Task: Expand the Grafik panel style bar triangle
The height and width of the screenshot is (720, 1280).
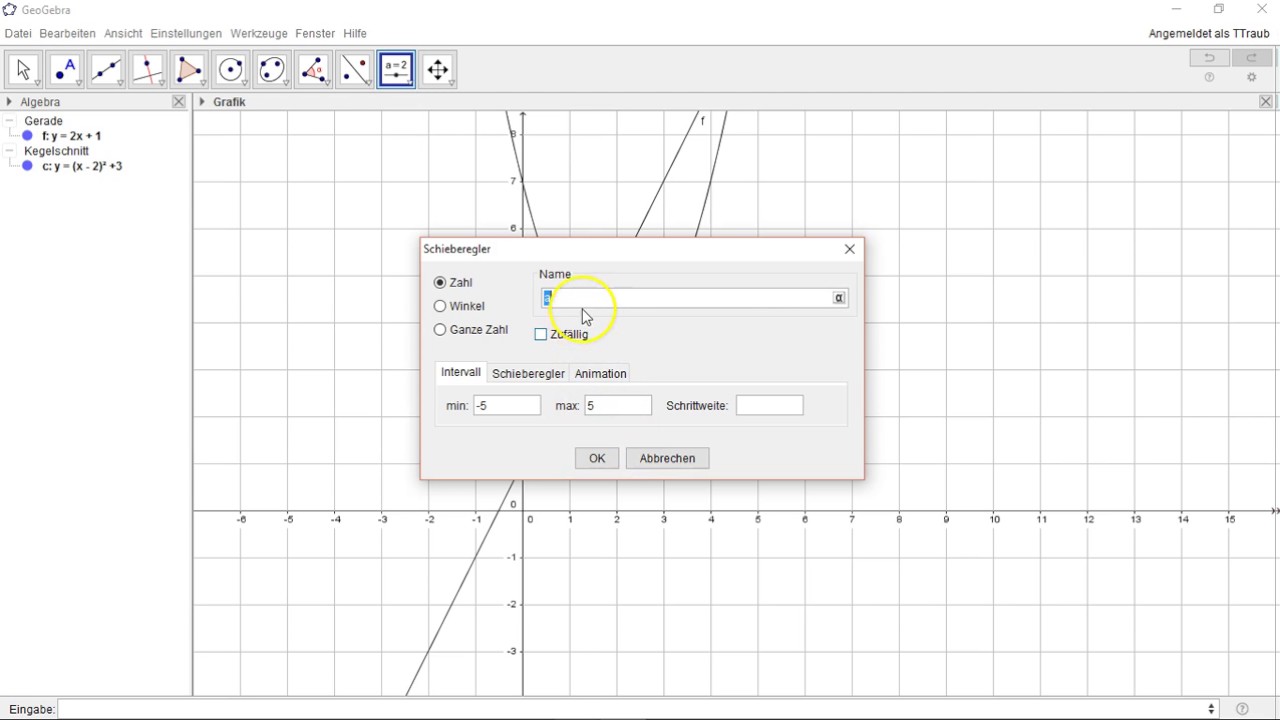Action: [x=202, y=102]
